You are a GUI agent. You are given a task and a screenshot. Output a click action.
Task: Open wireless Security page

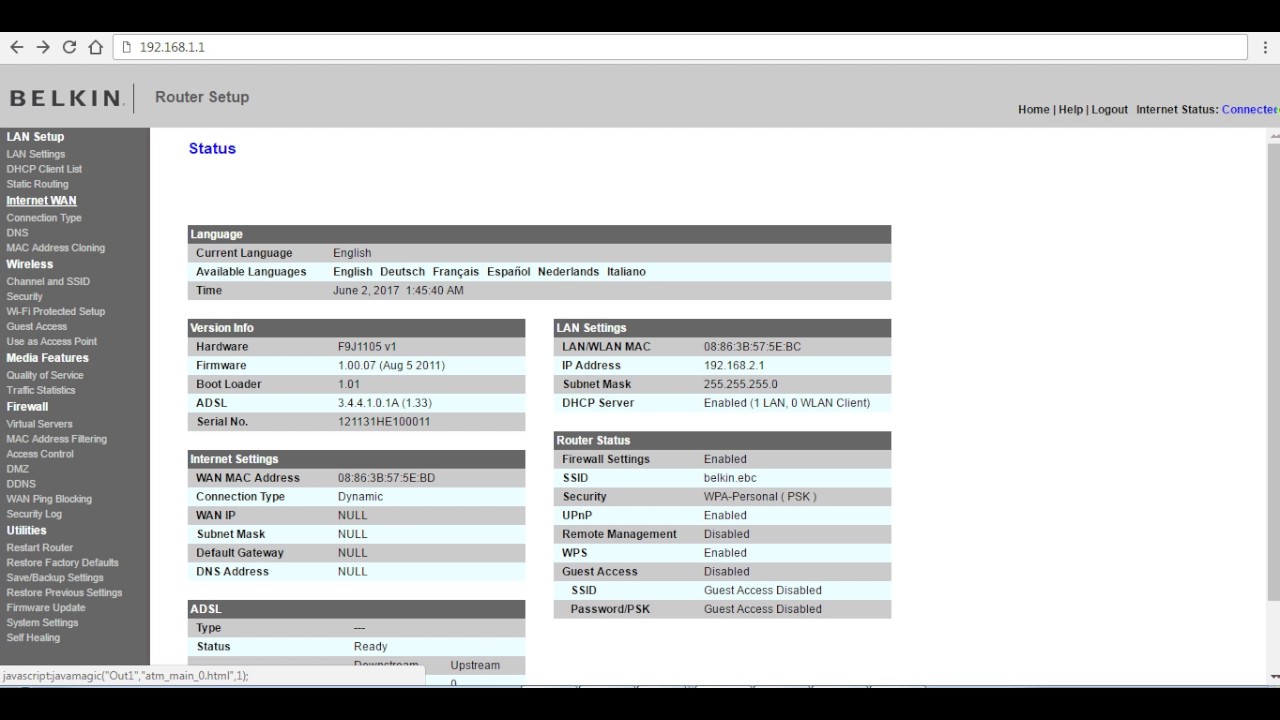pyautogui.click(x=24, y=297)
